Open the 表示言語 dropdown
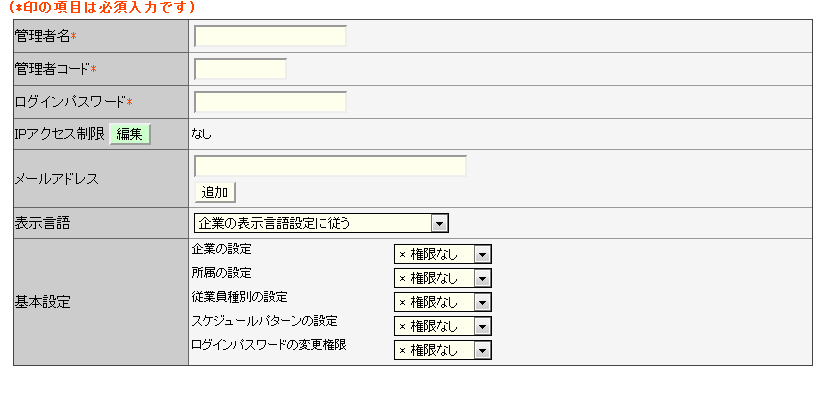Image resolution: width=823 pixels, height=401 pixels. click(321, 223)
